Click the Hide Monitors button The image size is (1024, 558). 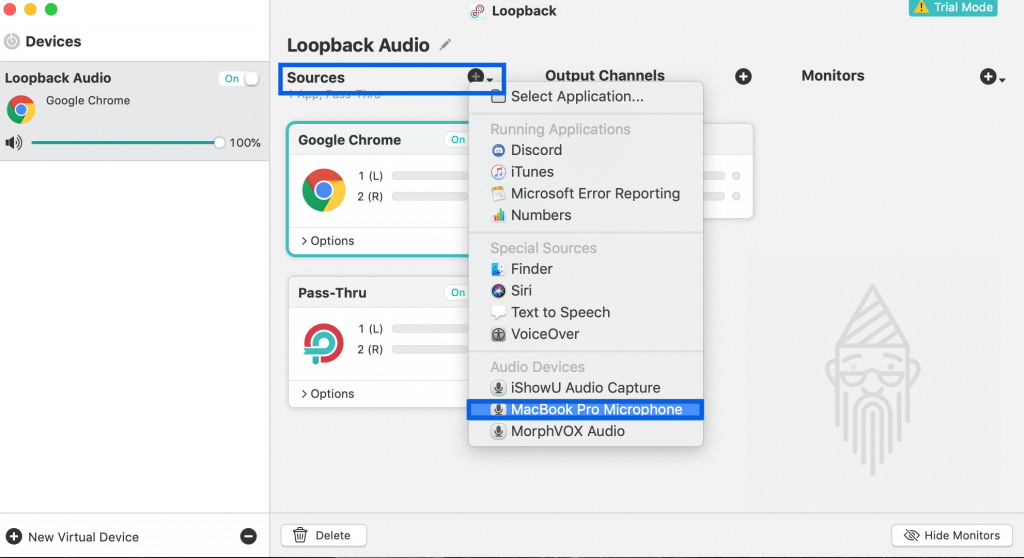coord(952,535)
